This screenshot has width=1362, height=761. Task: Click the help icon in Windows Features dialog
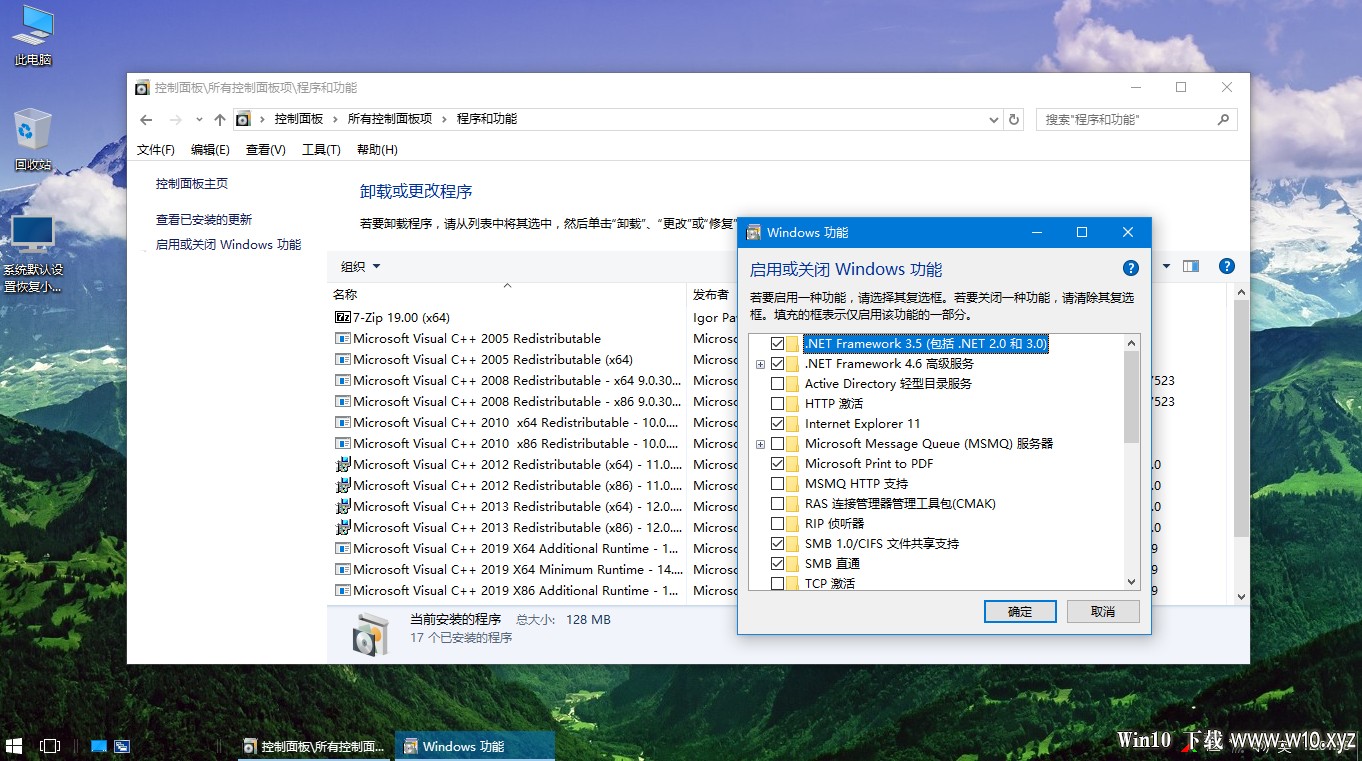[x=1131, y=268]
